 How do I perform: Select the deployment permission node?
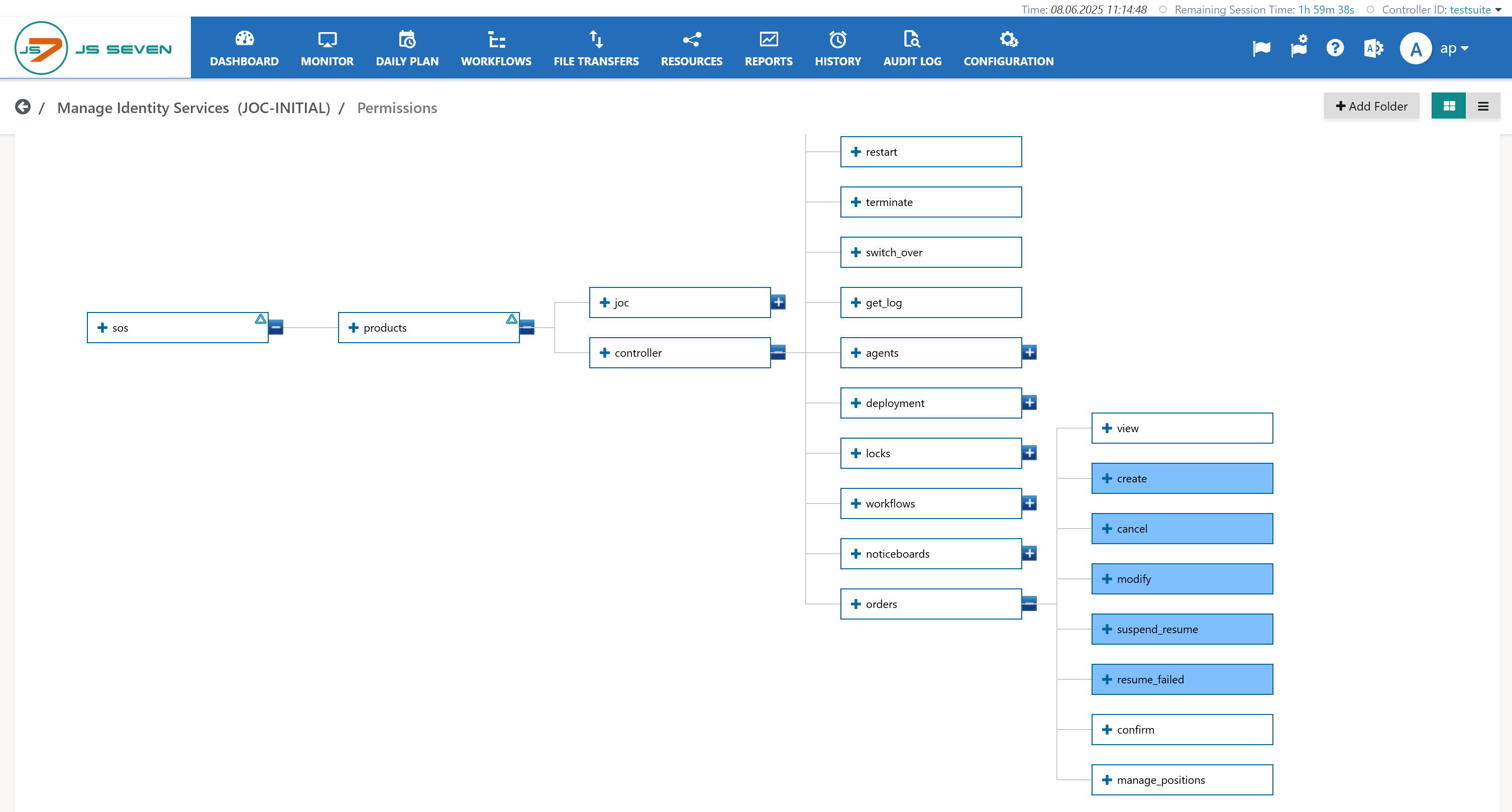(x=931, y=403)
